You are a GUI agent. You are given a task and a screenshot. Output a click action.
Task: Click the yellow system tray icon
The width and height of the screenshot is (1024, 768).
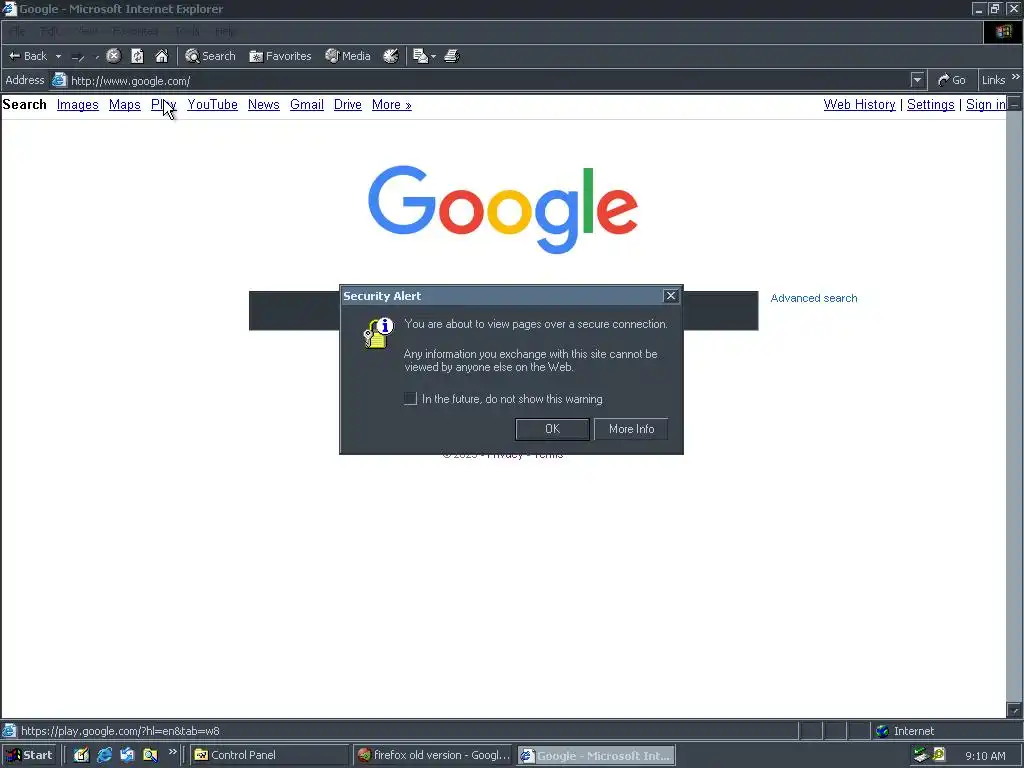click(x=939, y=754)
